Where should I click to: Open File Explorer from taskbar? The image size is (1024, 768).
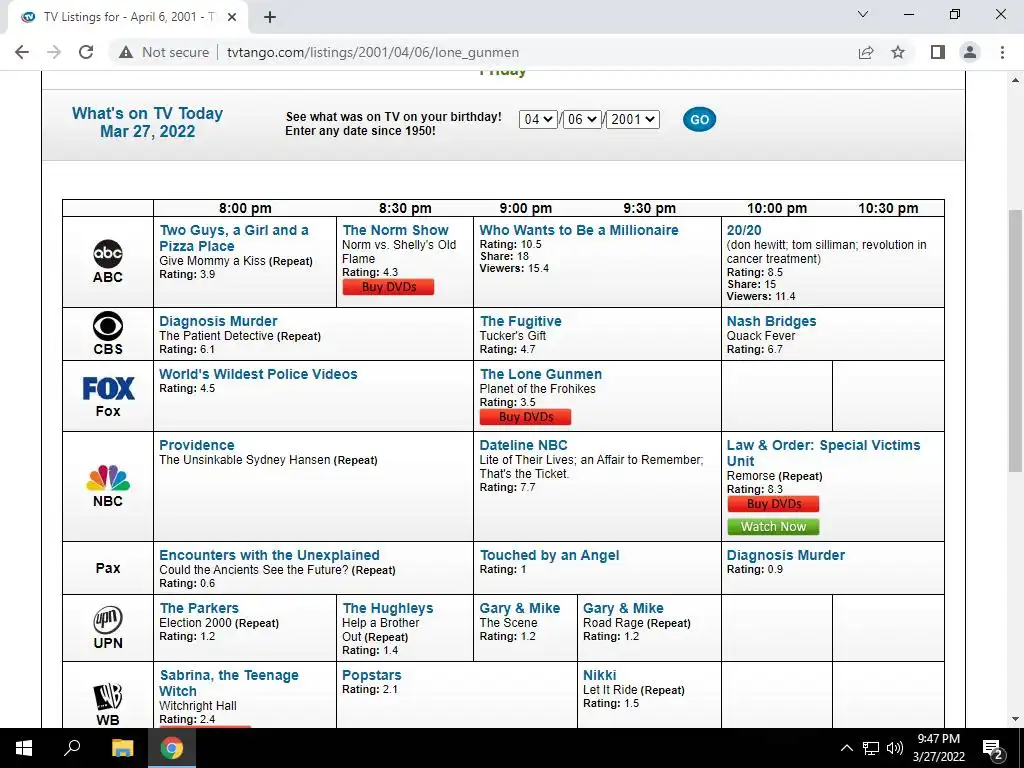[122, 748]
